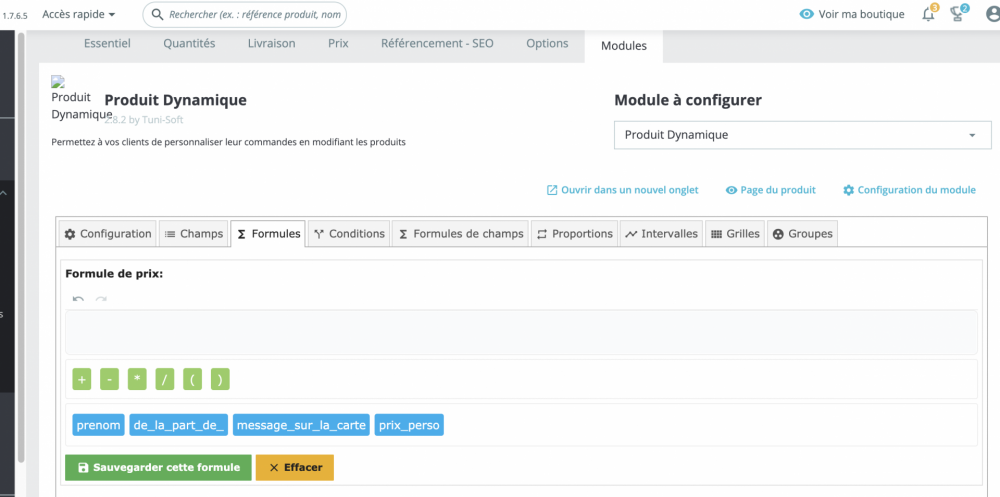1000x497 pixels.
Task: Click the Produit Dynamique module logo image
Action: [x=58, y=81]
